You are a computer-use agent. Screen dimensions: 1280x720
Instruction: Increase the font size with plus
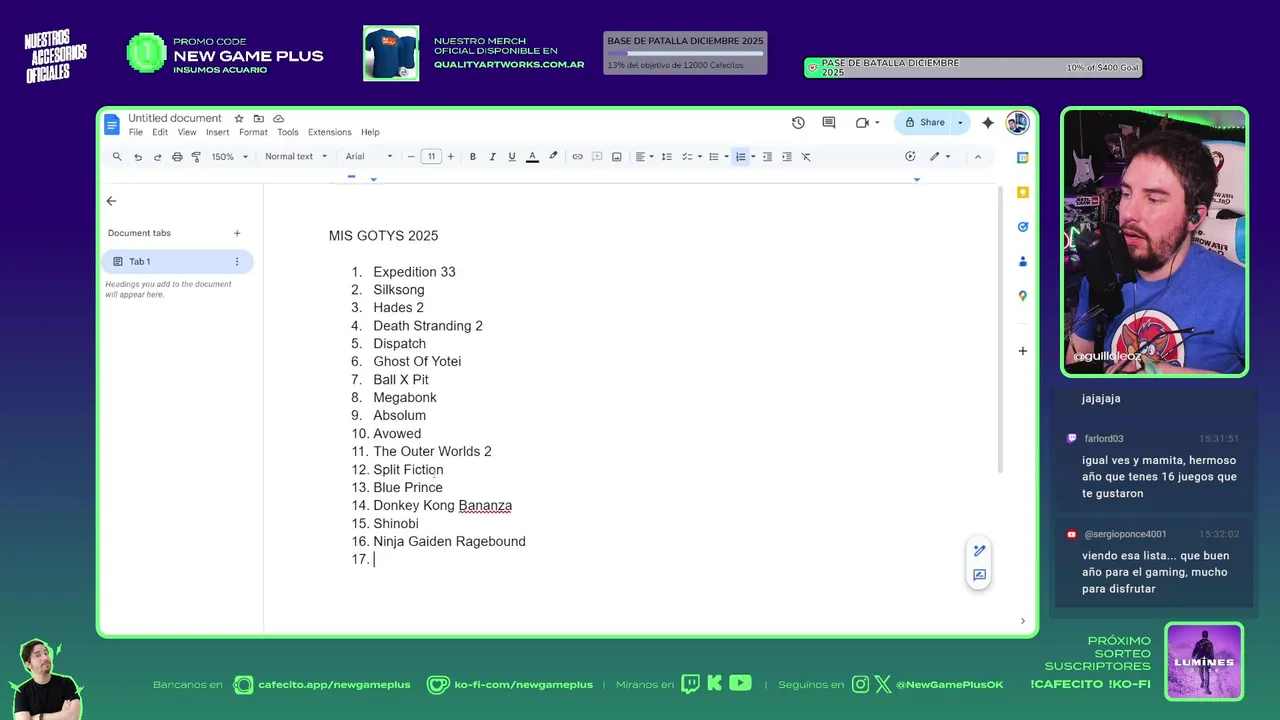(x=451, y=157)
